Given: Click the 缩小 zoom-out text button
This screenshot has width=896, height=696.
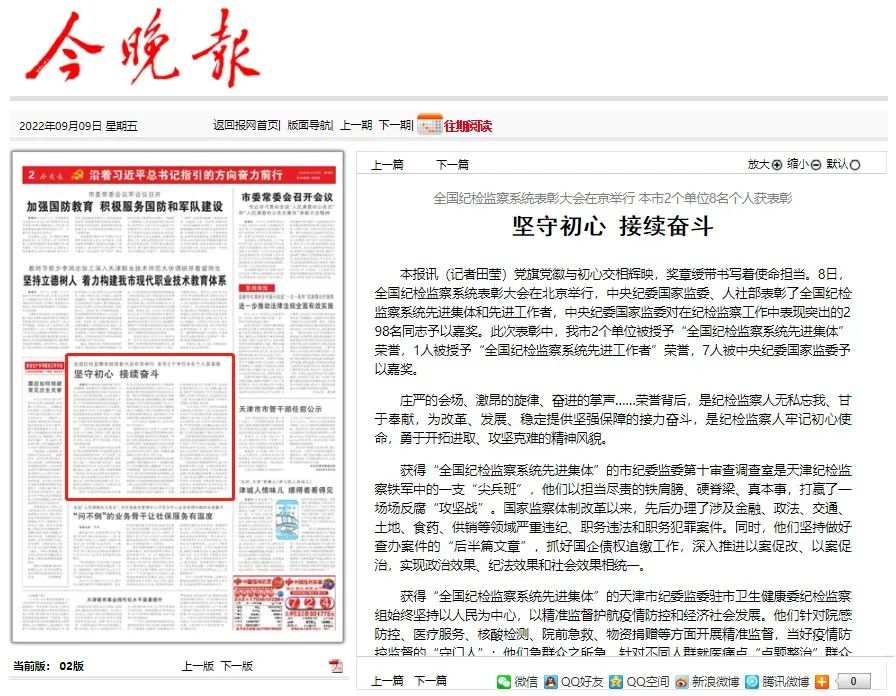Looking at the screenshot, I should coord(803,165).
